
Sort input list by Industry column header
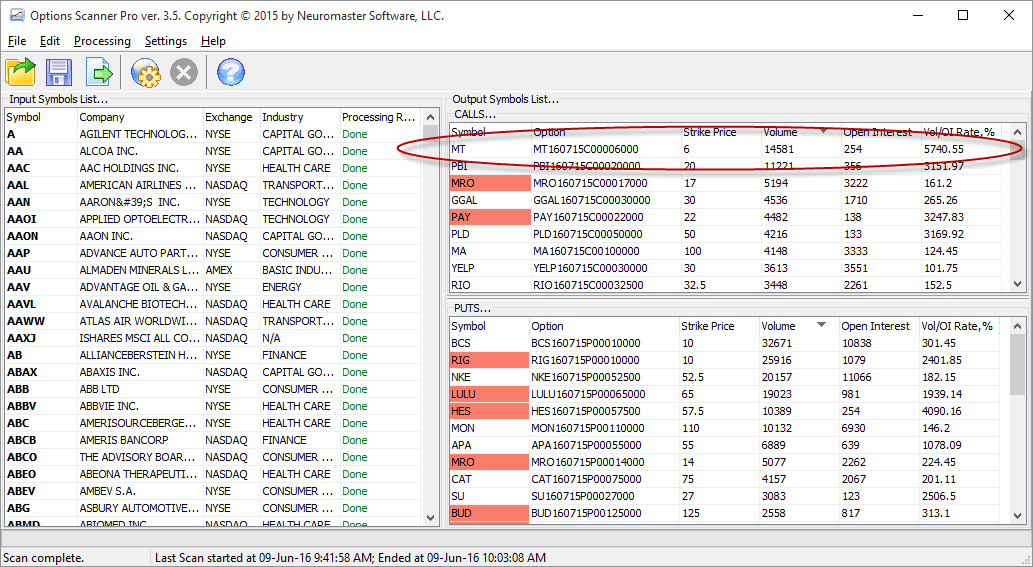point(300,117)
